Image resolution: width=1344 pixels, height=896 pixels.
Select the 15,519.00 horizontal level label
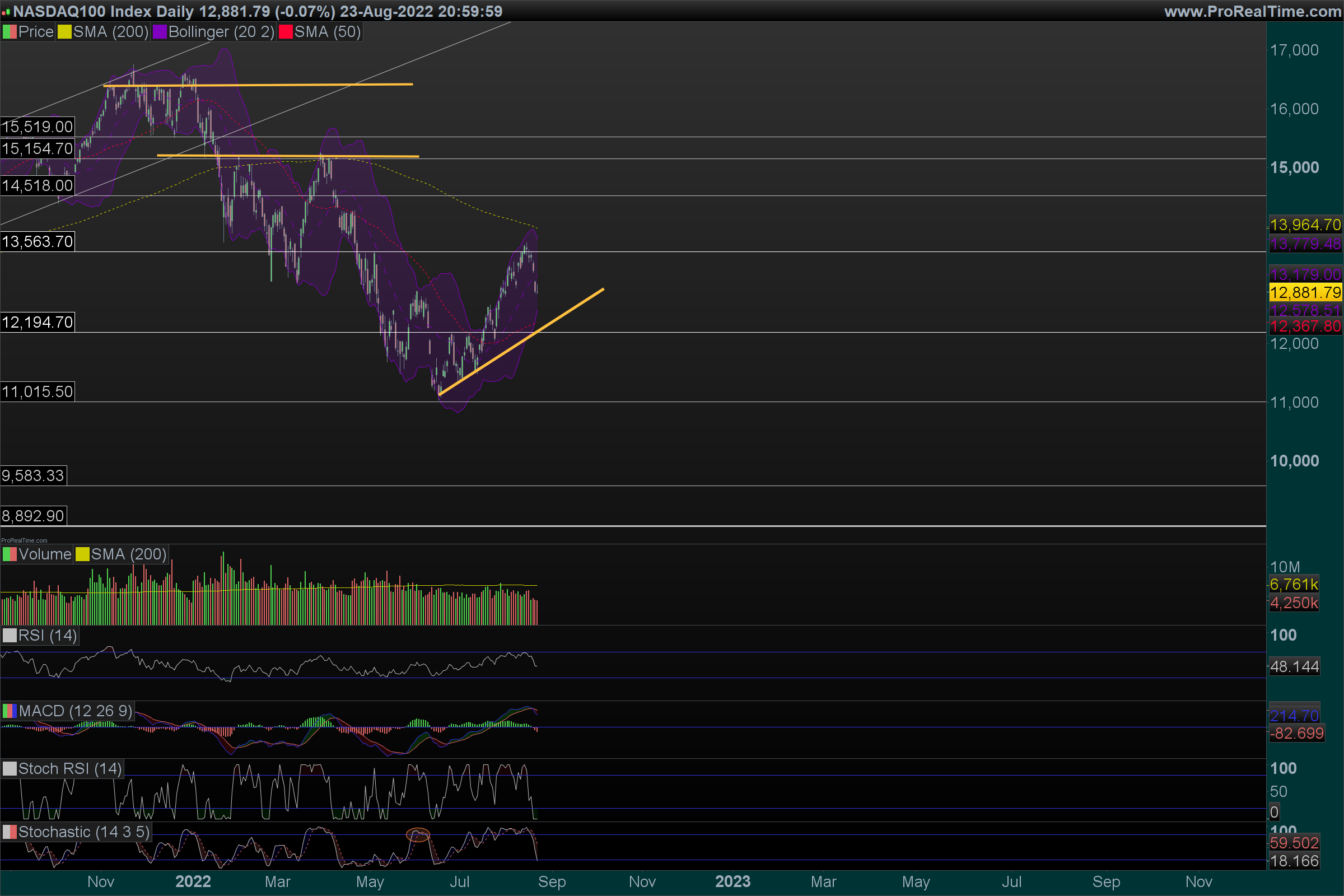(37, 127)
